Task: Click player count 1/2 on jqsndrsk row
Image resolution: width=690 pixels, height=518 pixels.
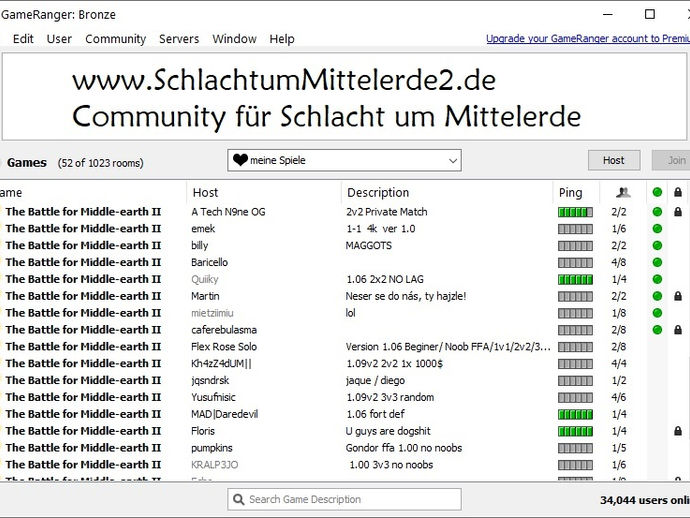Action: [x=619, y=380]
